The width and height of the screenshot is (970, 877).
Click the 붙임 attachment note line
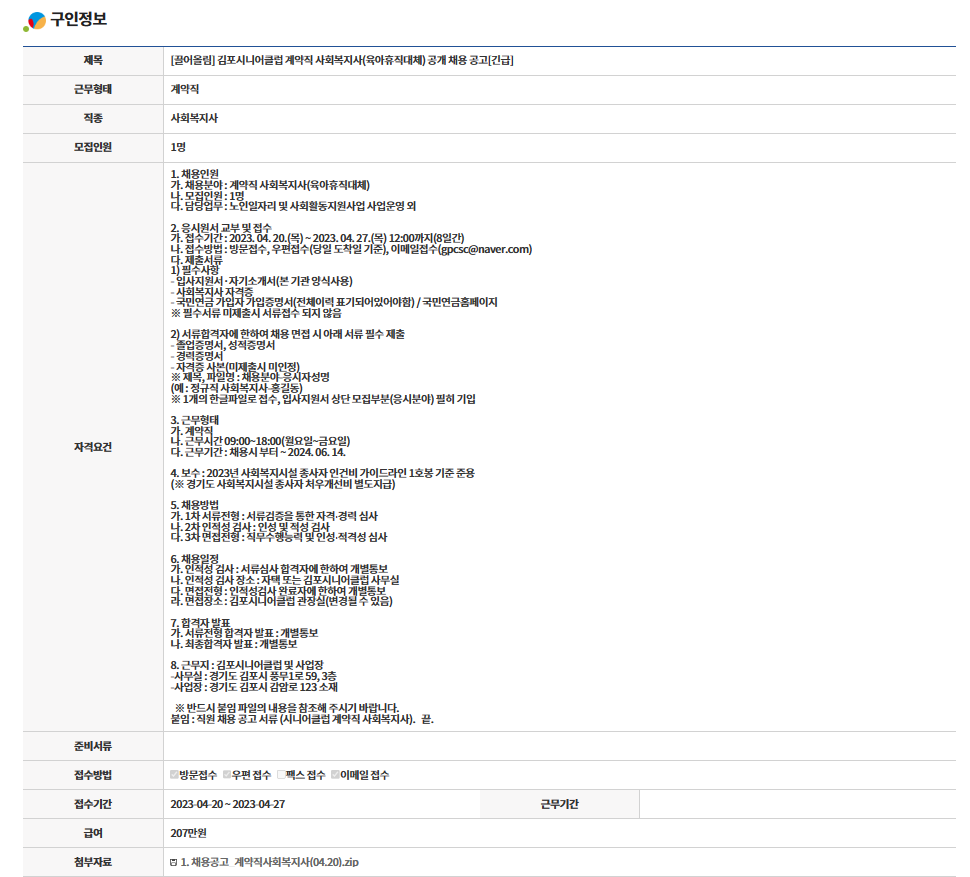(x=302, y=719)
